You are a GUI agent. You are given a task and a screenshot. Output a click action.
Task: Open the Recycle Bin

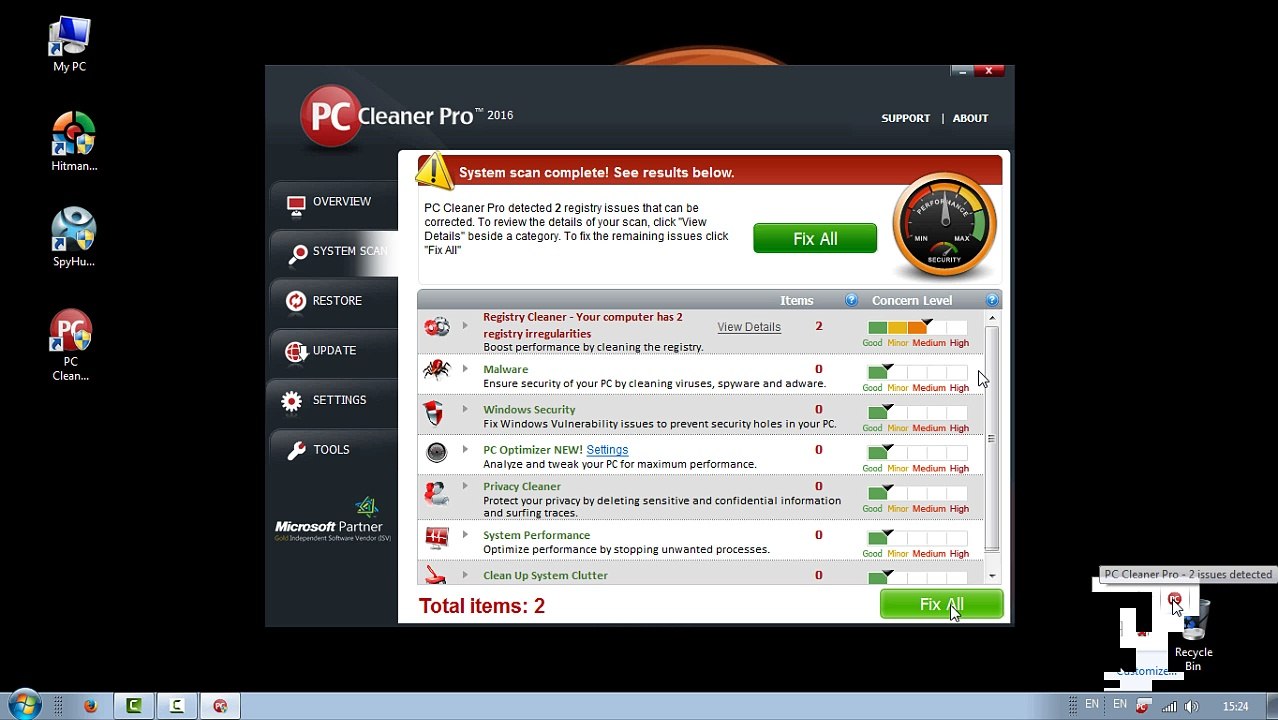[x=1193, y=636]
